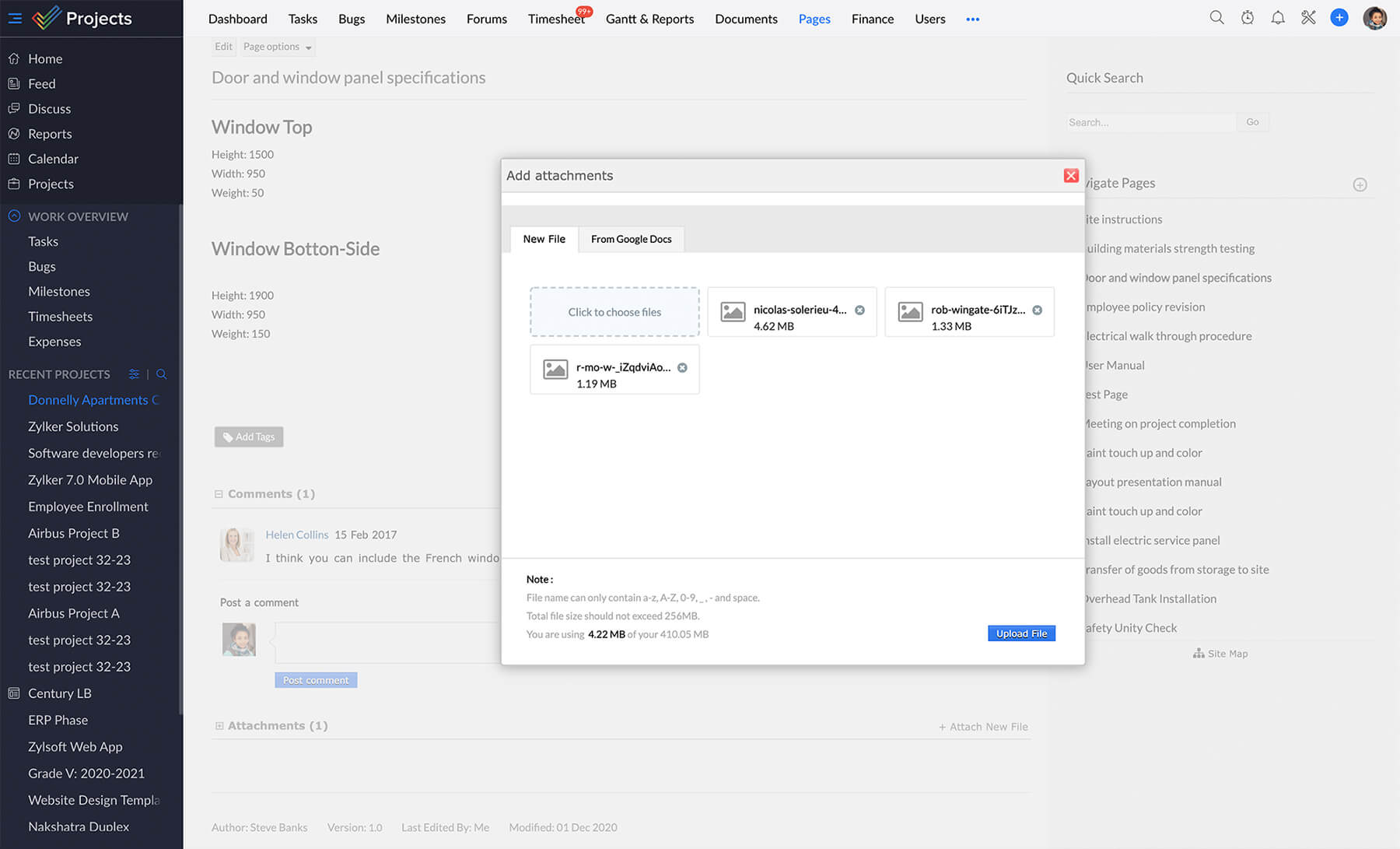Screen dimensions: 1400x849
Task: Open the notifications bell
Action: [1278, 18]
